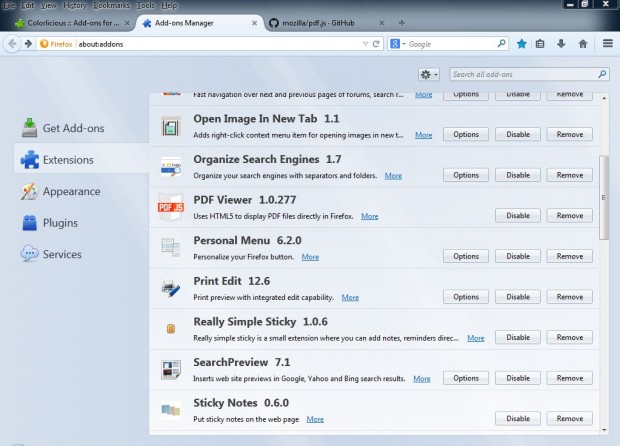The image size is (620, 446).
Task: Click the Print Edit printer icon
Action: point(171,288)
